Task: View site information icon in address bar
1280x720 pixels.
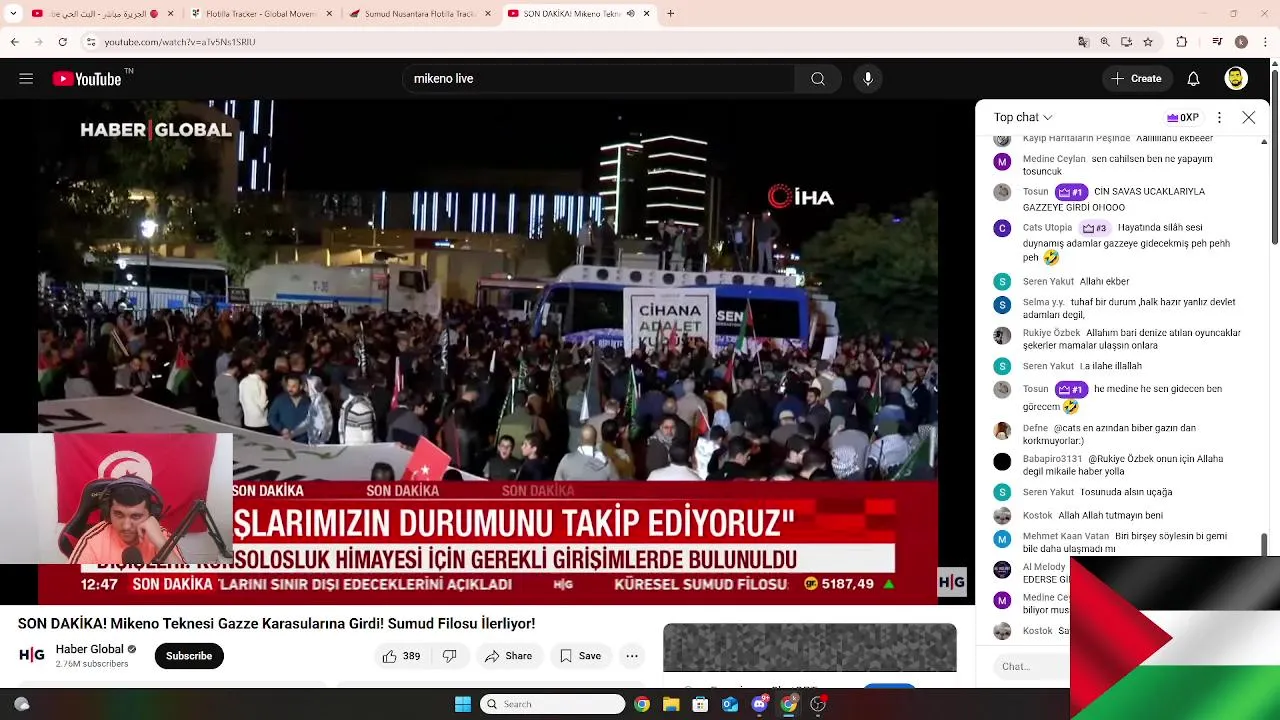Action: pyautogui.click(x=90, y=42)
